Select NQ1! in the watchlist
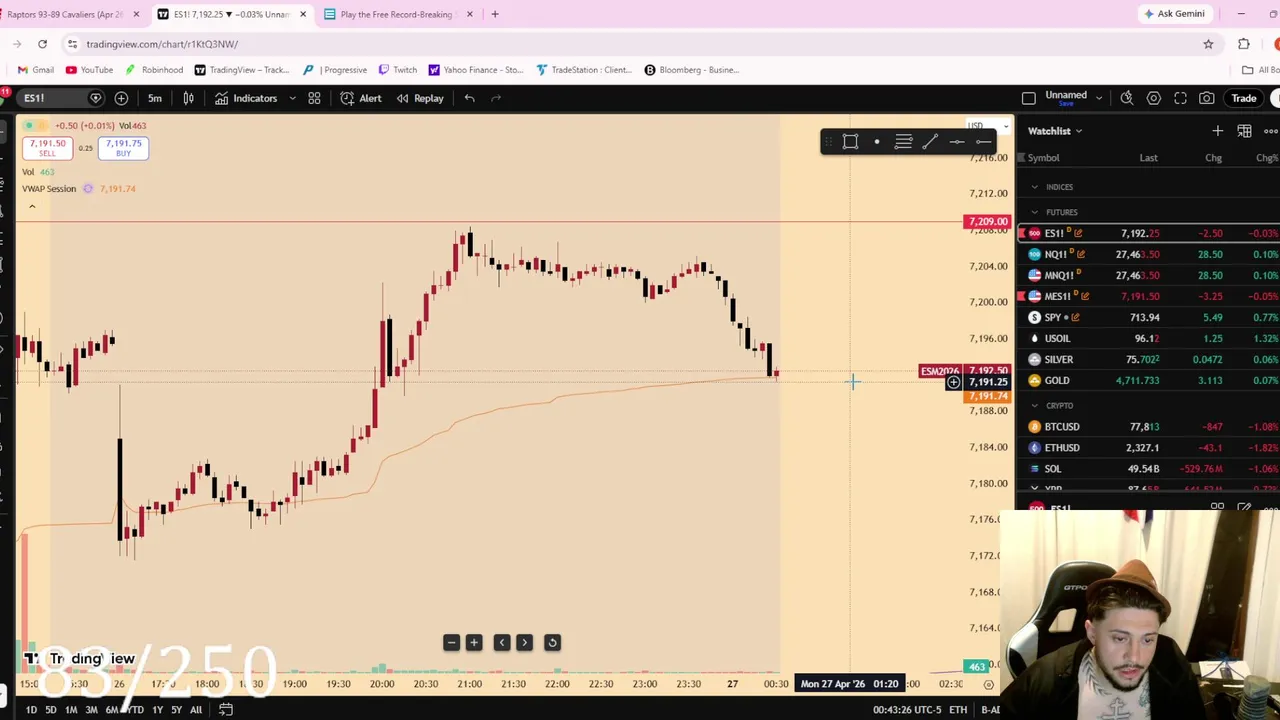 [x=1149, y=254]
